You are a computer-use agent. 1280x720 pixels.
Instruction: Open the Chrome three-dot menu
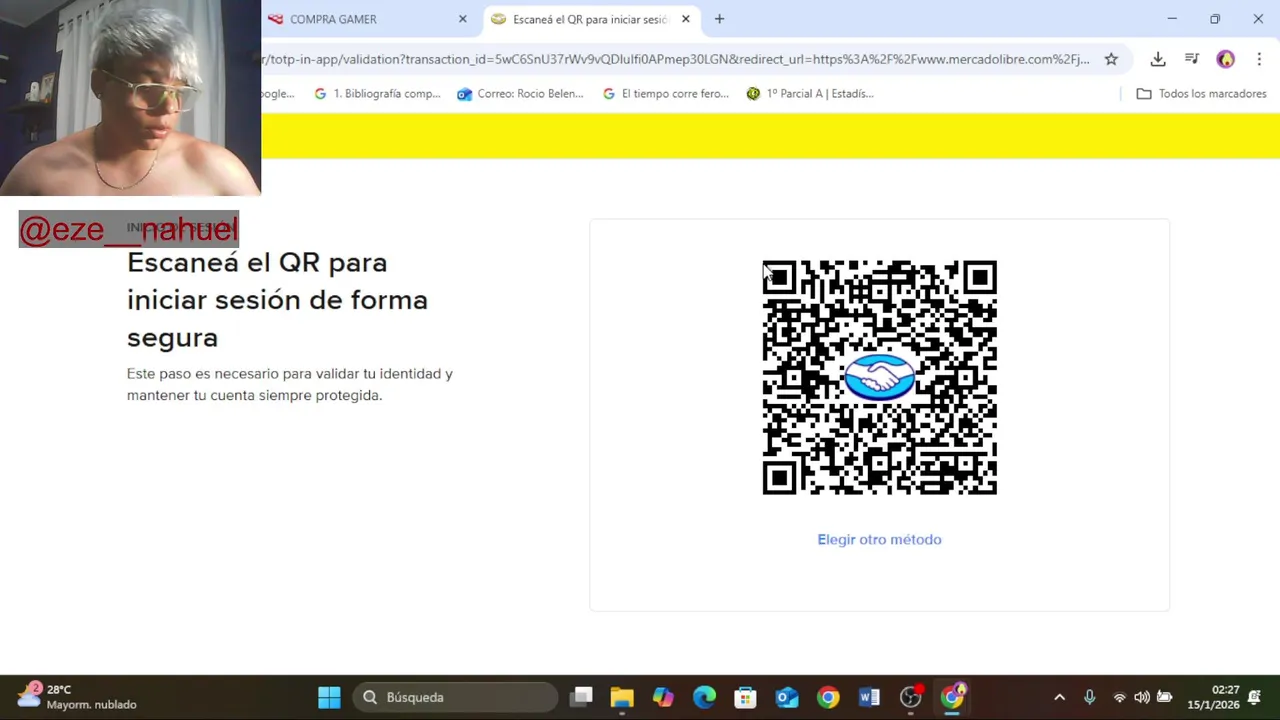[1259, 59]
